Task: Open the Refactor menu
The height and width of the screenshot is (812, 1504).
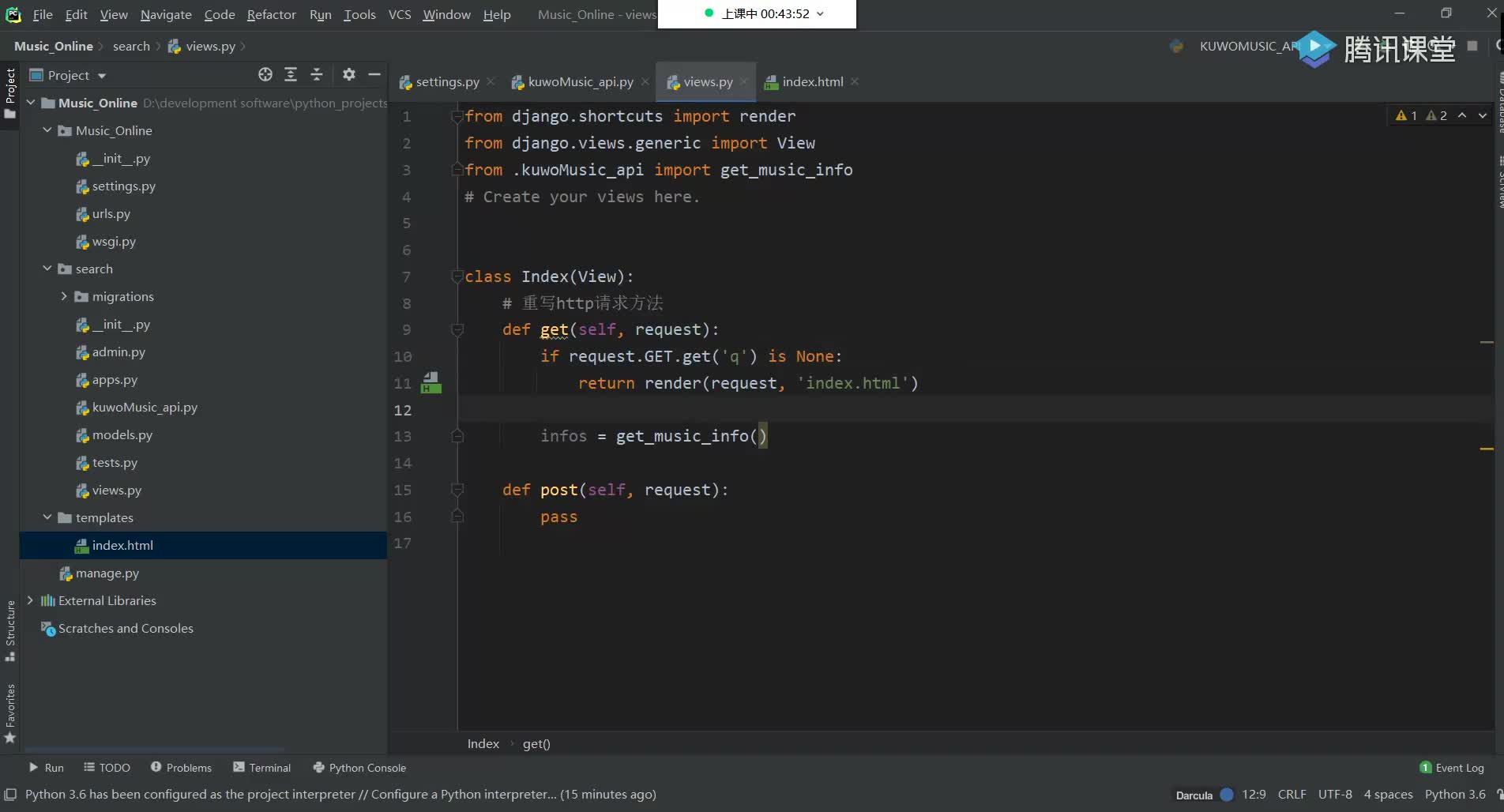Action: [x=271, y=14]
